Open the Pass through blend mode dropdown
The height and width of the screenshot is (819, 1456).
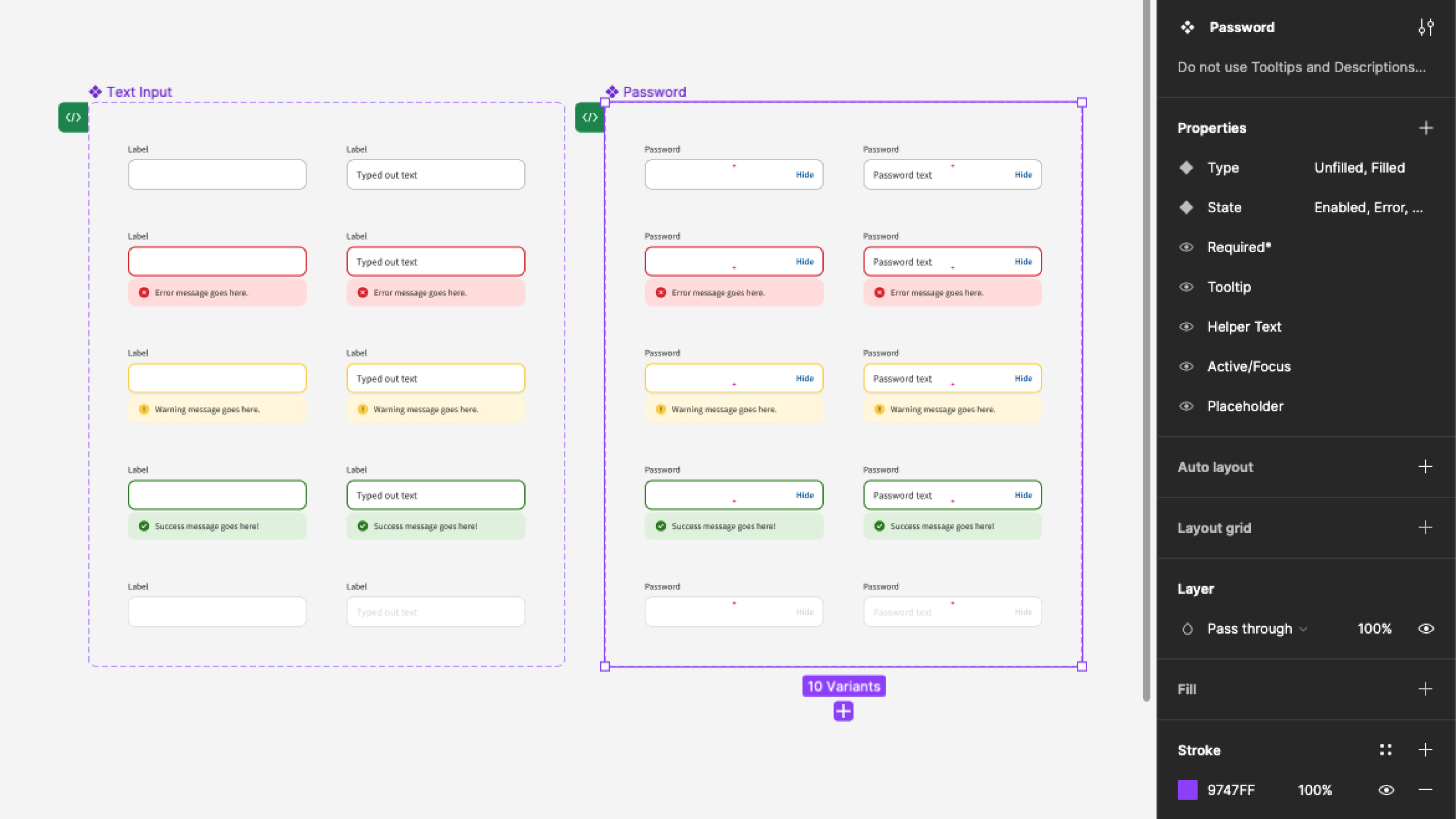[1256, 628]
